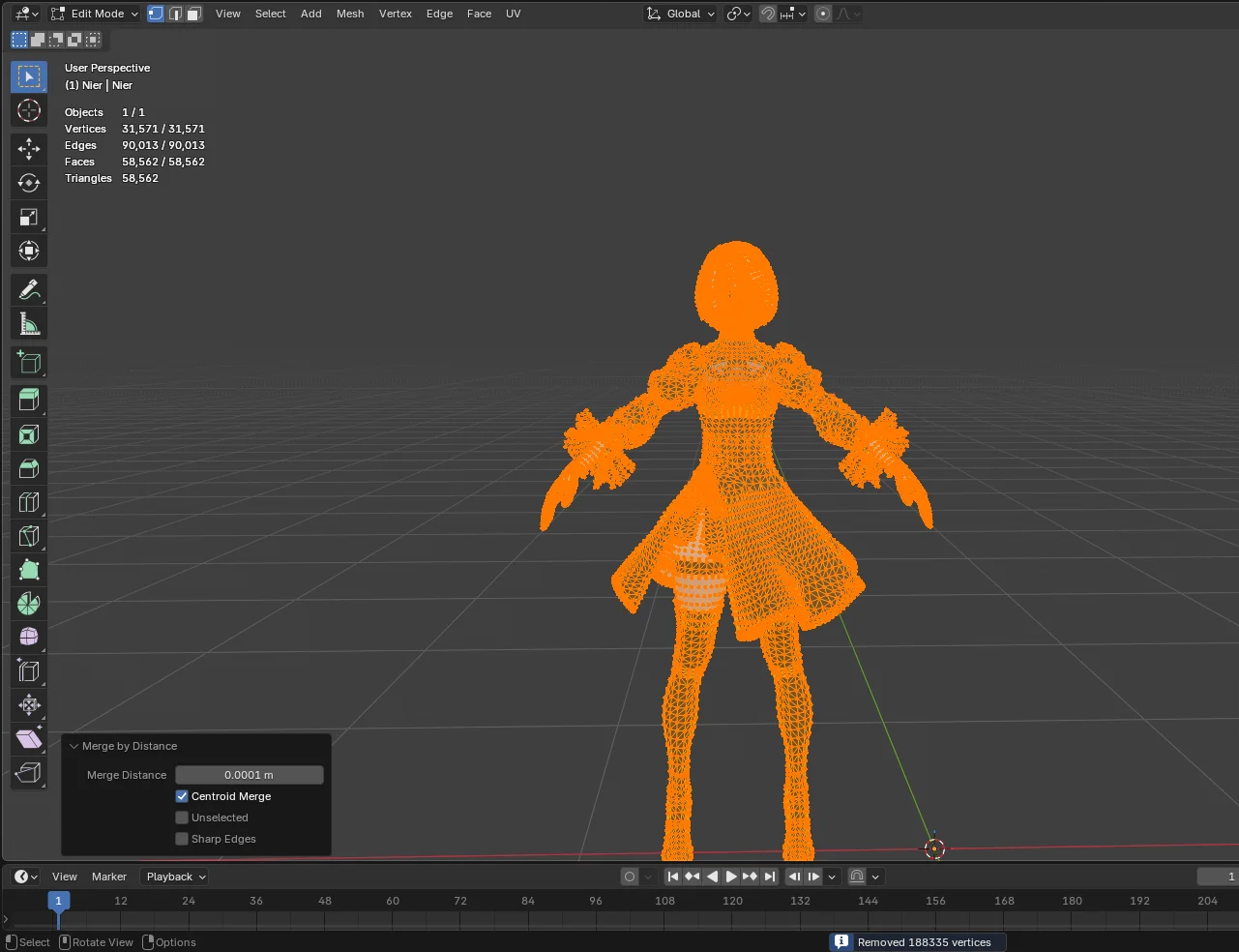Select the Scale tool
Screen dimensions: 1239x952
click(x=29, y=217)
